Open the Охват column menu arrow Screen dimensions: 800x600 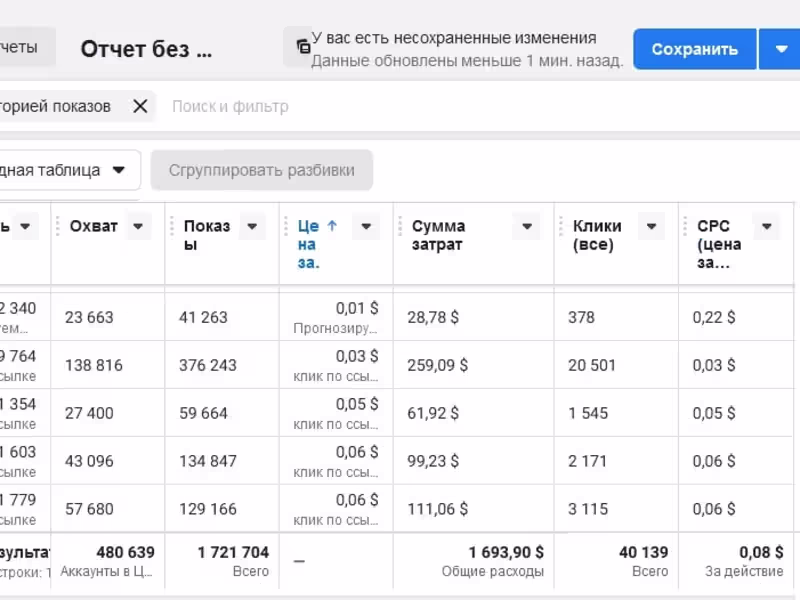pos(139,226)
